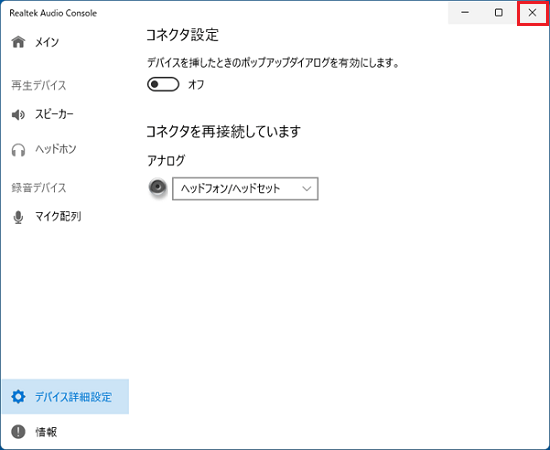The width and height of the screenshot is (550, 450).
Task: Click the デバイス詳細設定 gear icon
Action: [18, 397]
